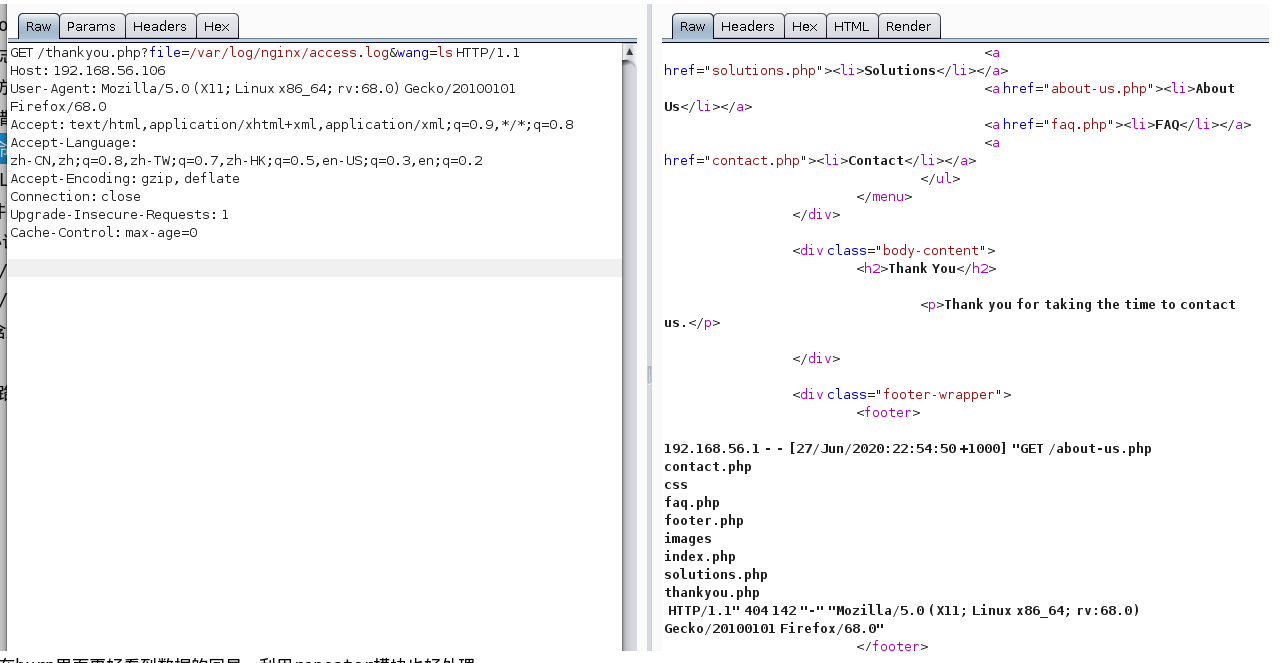This screenshot has width=1281, height=663.
Task: Click images in the ls output
Action: [688, 539]
